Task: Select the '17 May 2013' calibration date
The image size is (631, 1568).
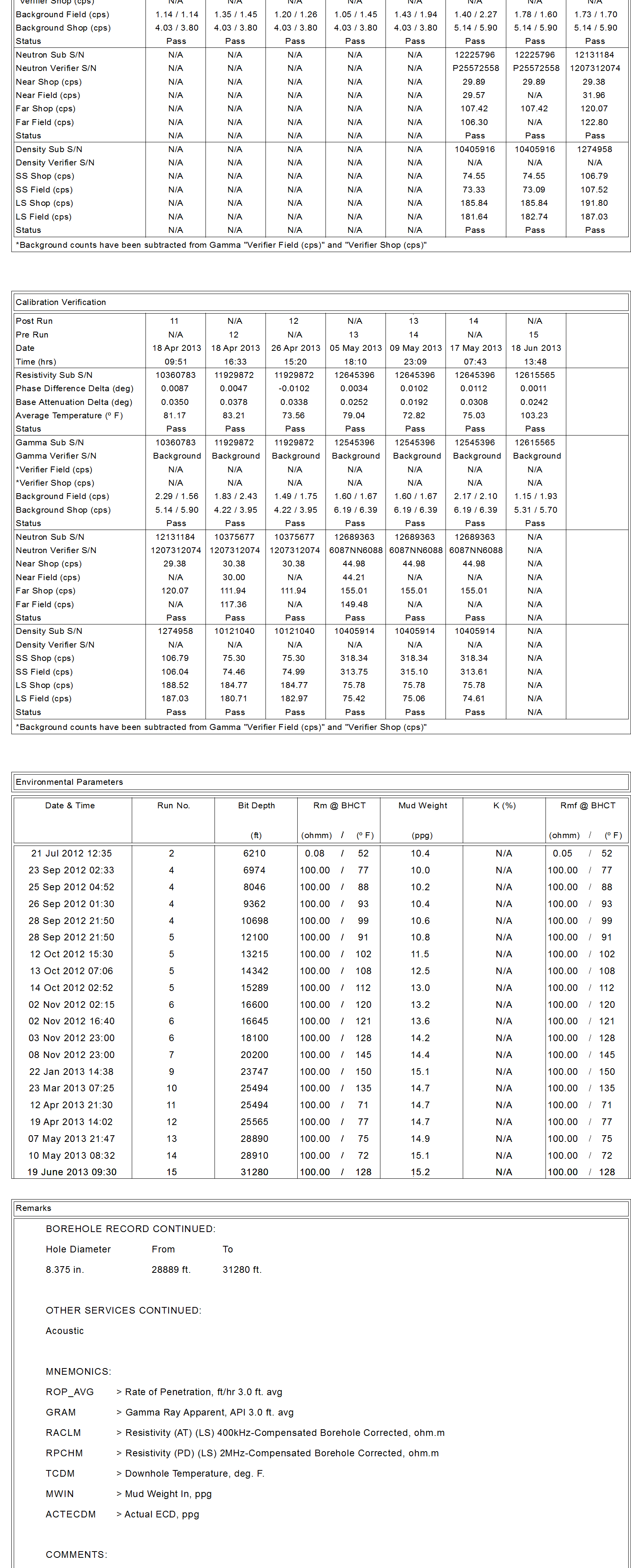Action: click(x=476, y=348)
